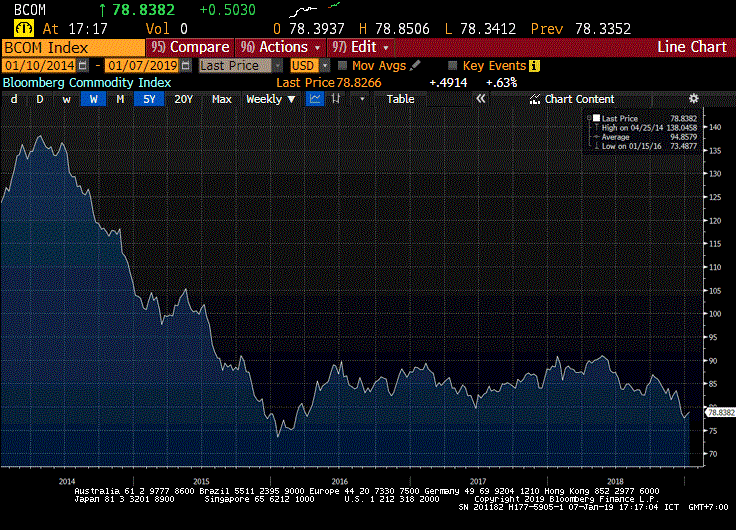
Task: Click the double-chevron collapse panel icon
Action: [x=480, y=99]
